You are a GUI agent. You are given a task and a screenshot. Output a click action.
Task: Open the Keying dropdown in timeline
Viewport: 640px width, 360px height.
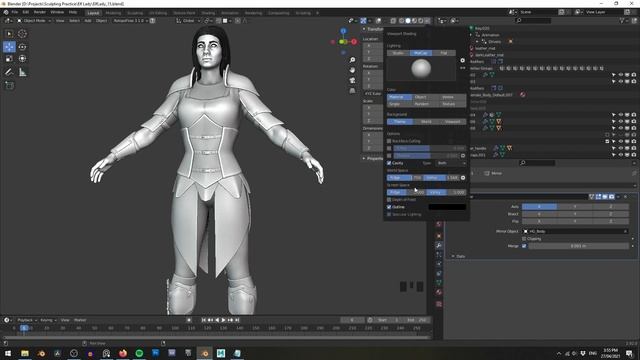48,320
